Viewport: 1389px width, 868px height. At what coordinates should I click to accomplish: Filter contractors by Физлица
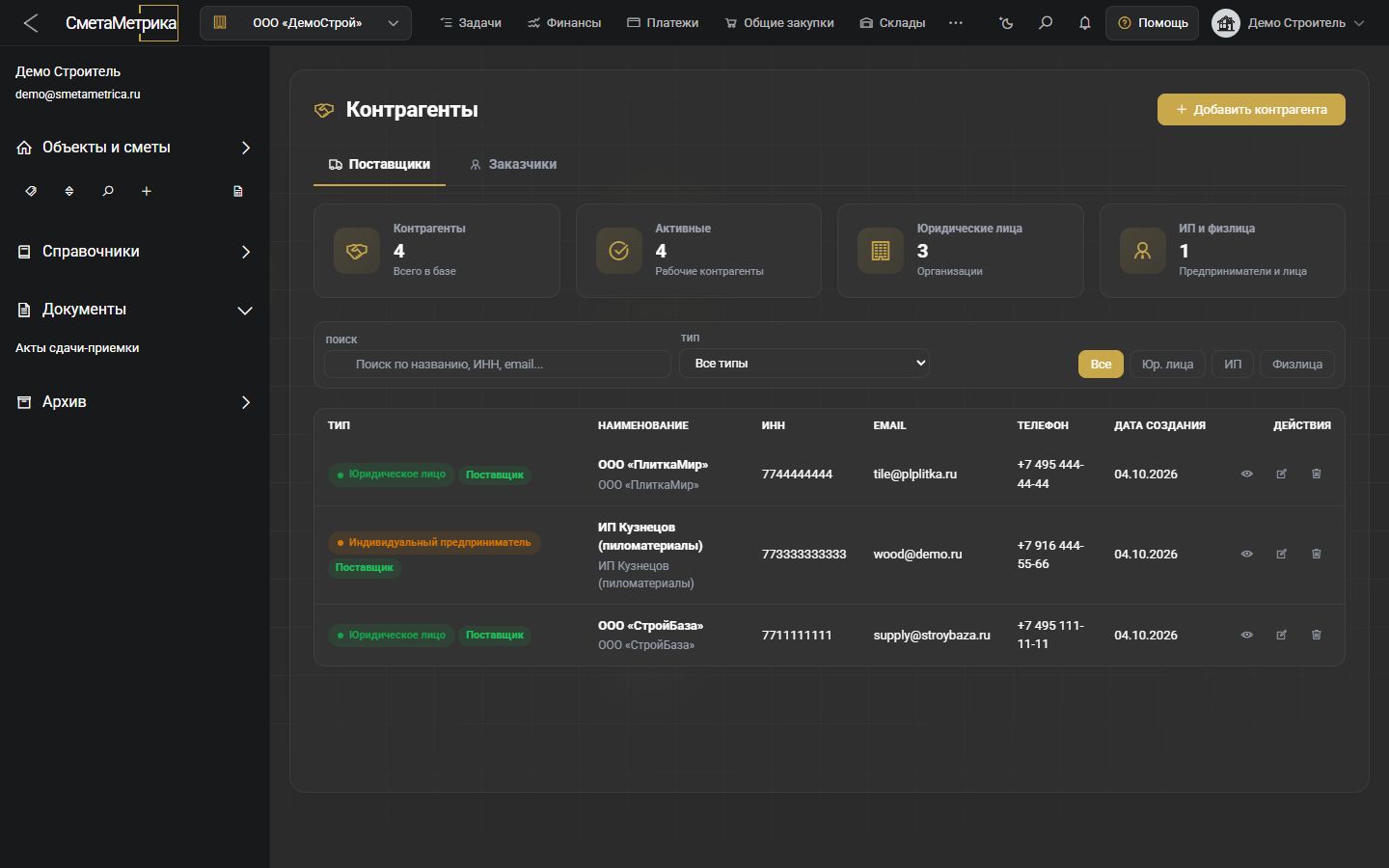point(1297,365)
